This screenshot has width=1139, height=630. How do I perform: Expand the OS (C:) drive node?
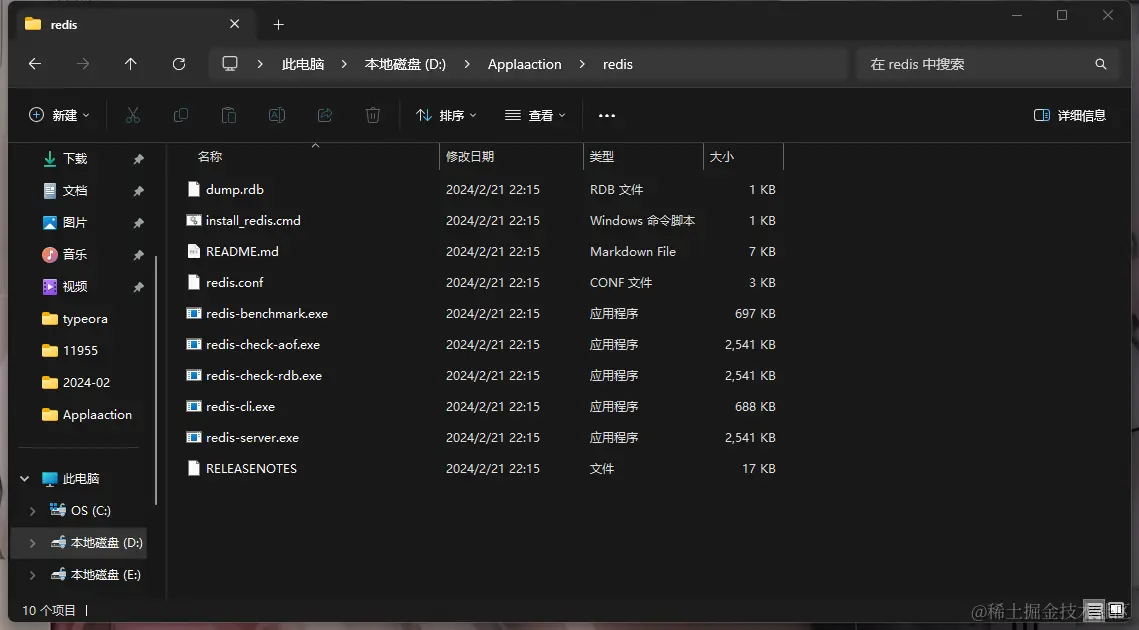click(x=32, y=511)
